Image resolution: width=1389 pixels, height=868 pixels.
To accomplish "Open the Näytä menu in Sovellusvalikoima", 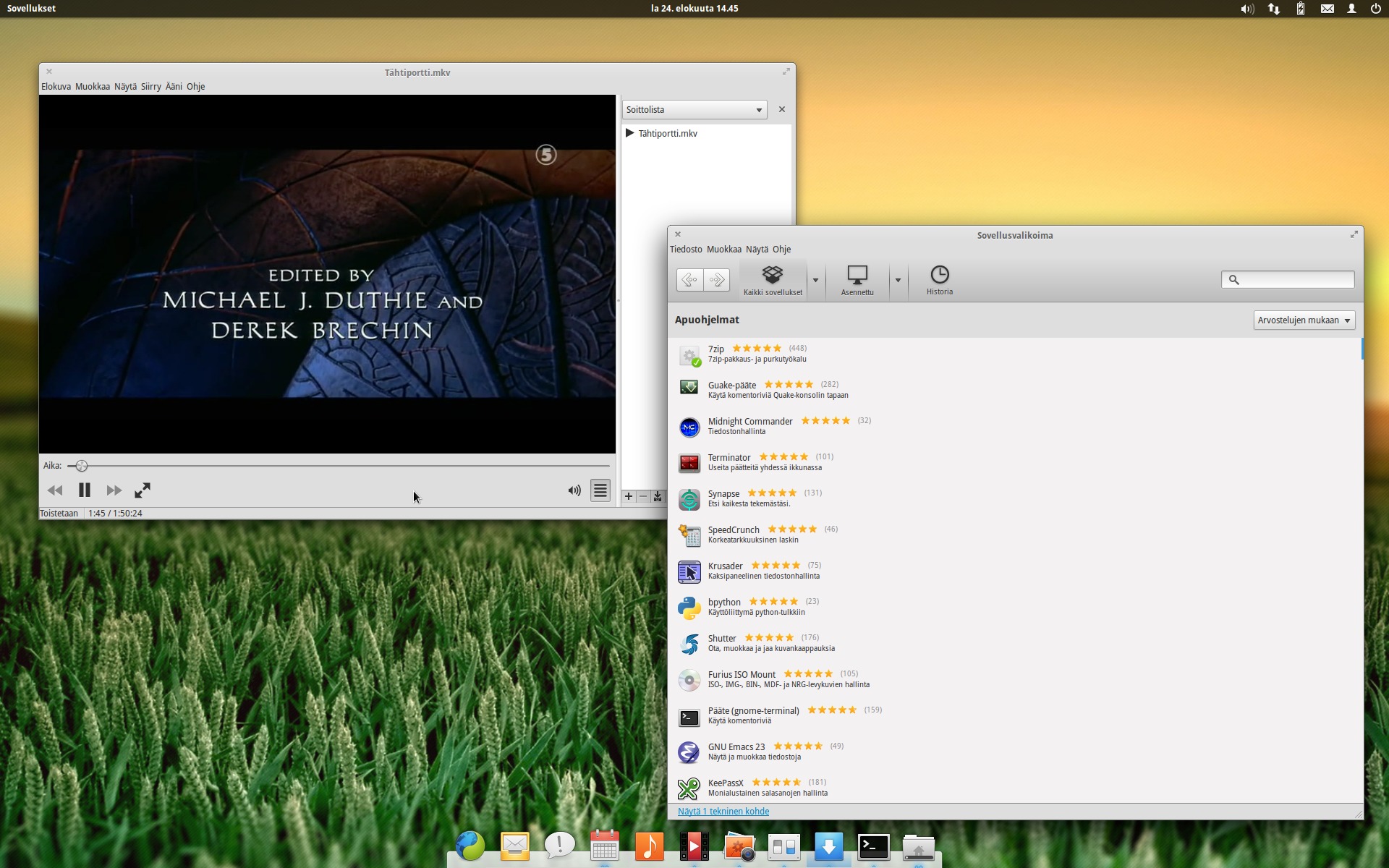I will click(x=757, y=249).
